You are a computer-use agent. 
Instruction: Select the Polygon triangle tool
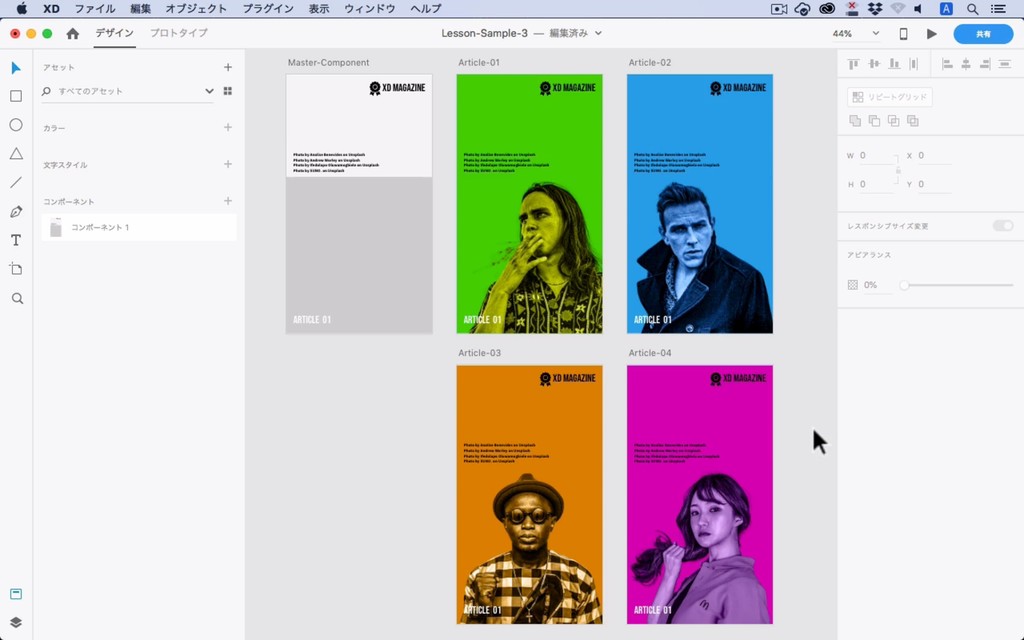16,153
